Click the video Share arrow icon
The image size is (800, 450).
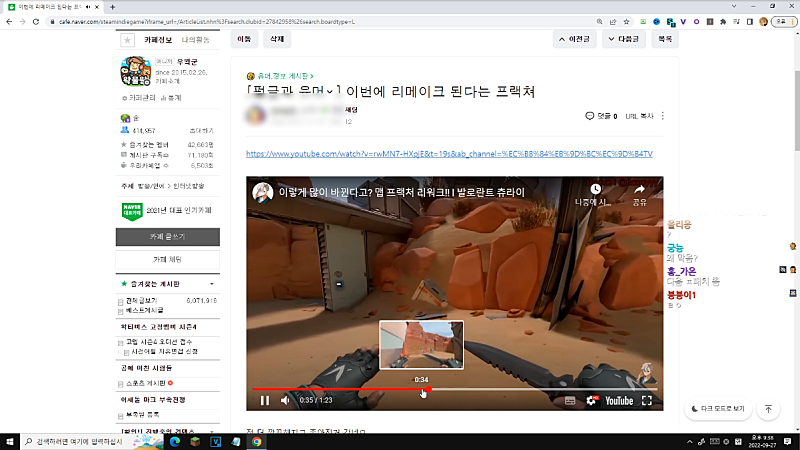639,189
